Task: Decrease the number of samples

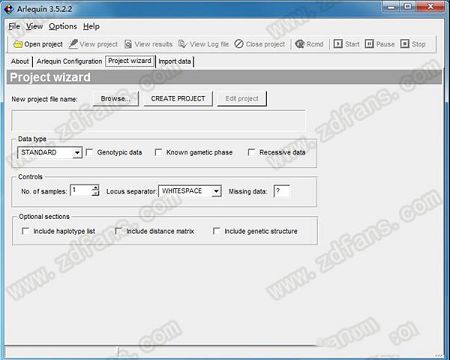Action: 95,194
